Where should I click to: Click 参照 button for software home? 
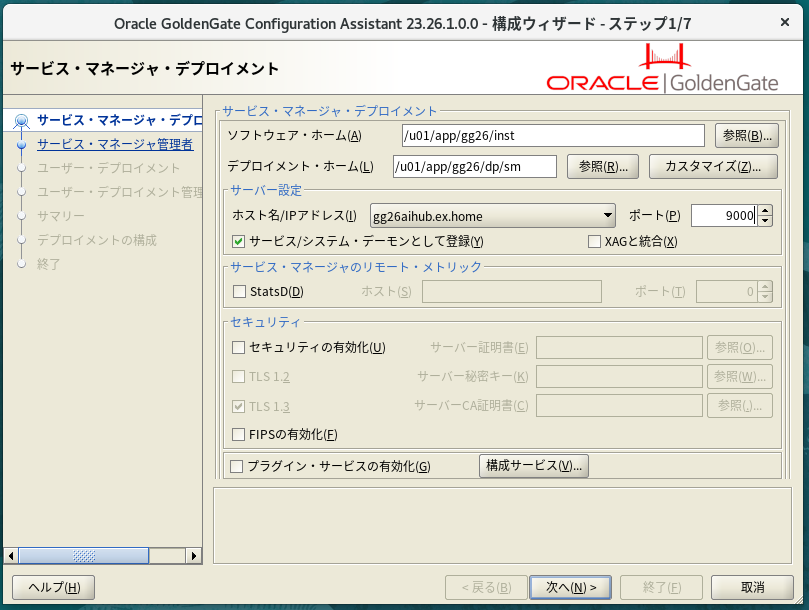click(x=746, y=135)
